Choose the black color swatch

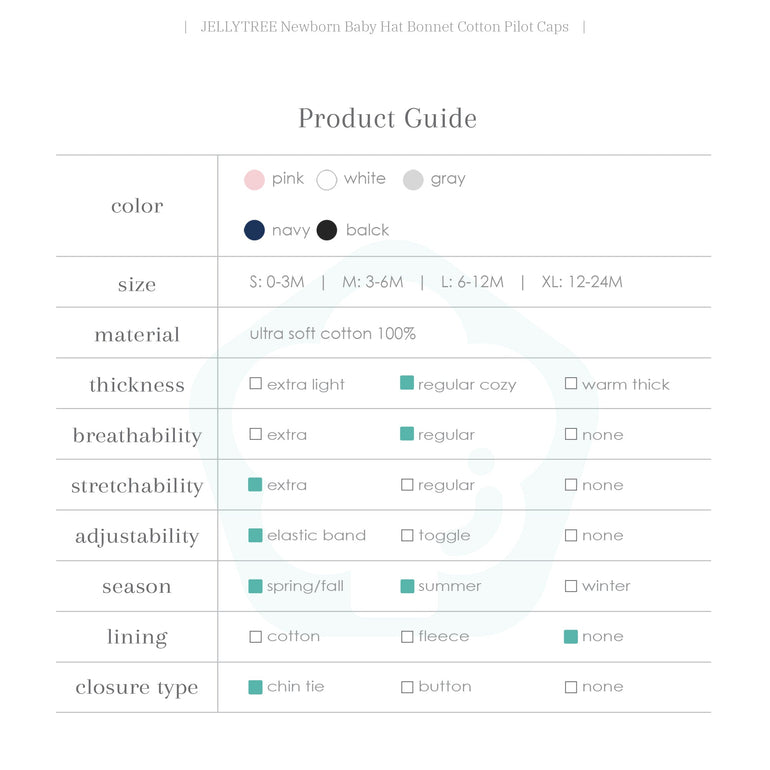327,231
